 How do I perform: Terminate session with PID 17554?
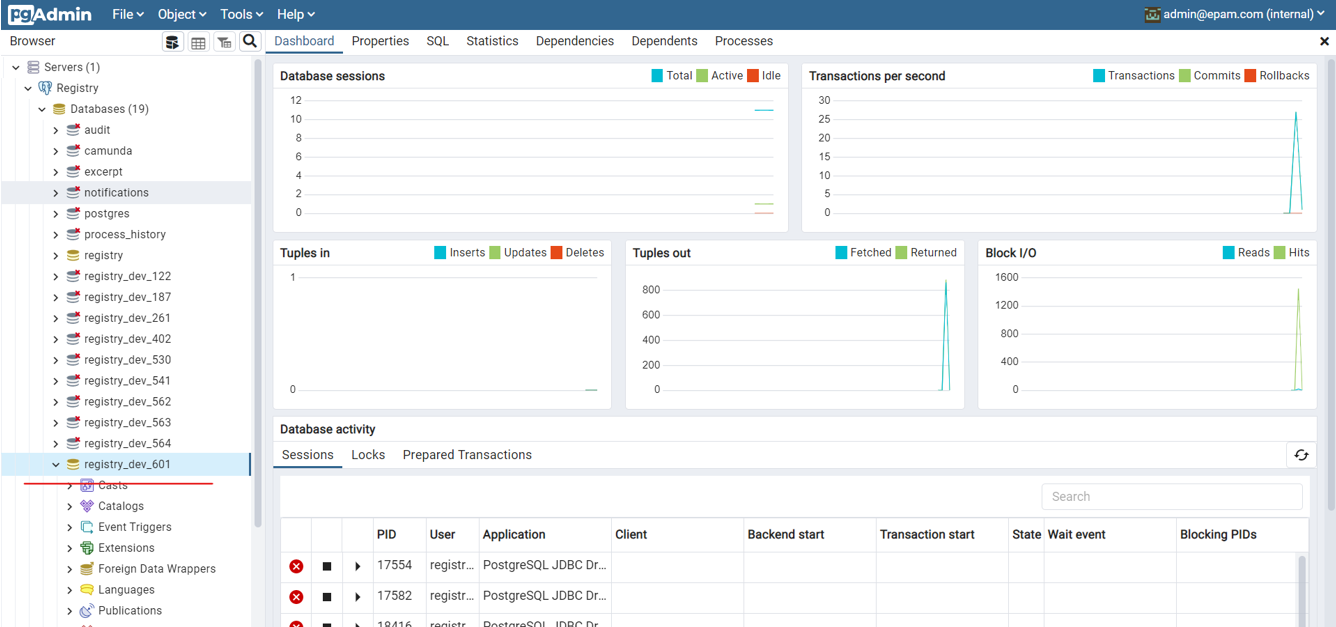pos(296,567)
